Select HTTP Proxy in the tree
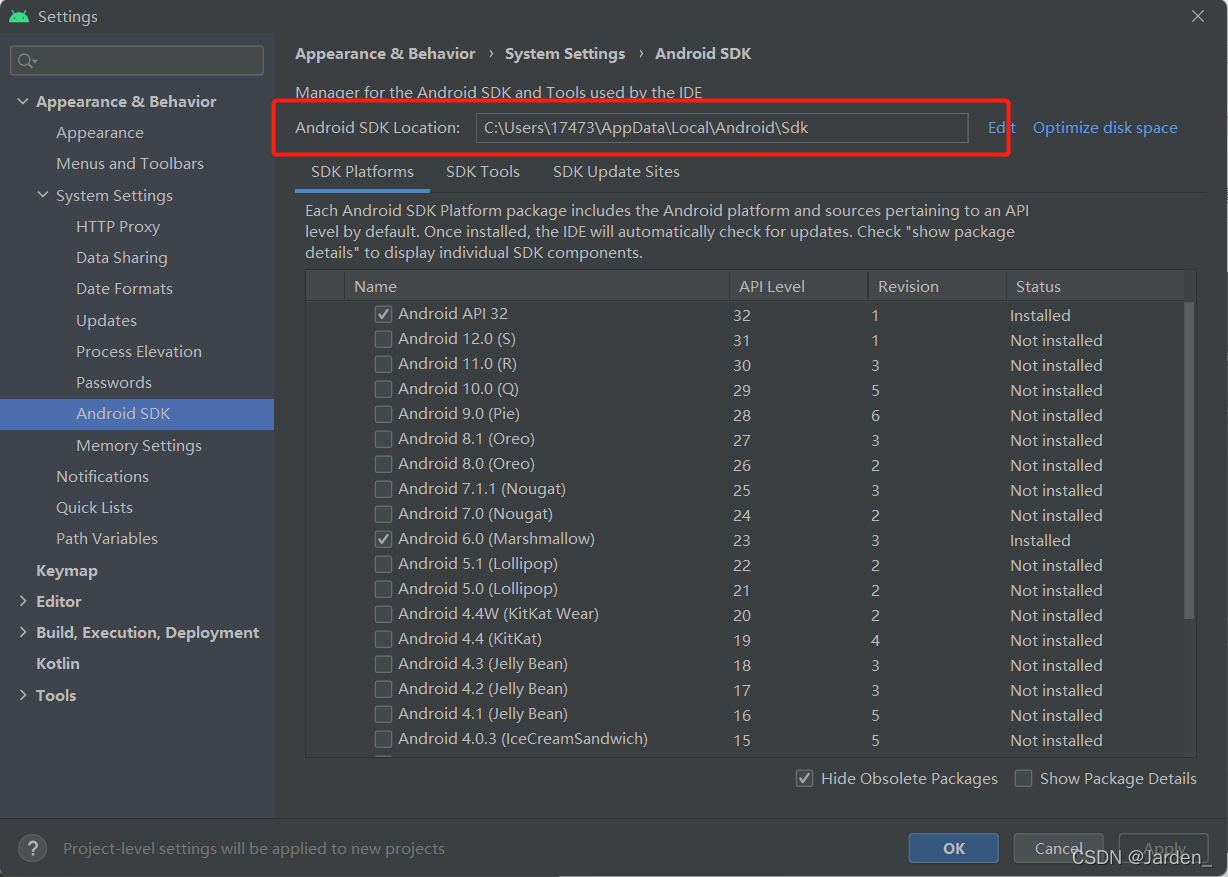The width and height of the screenshot is (1228, 877). pos(118,226)
